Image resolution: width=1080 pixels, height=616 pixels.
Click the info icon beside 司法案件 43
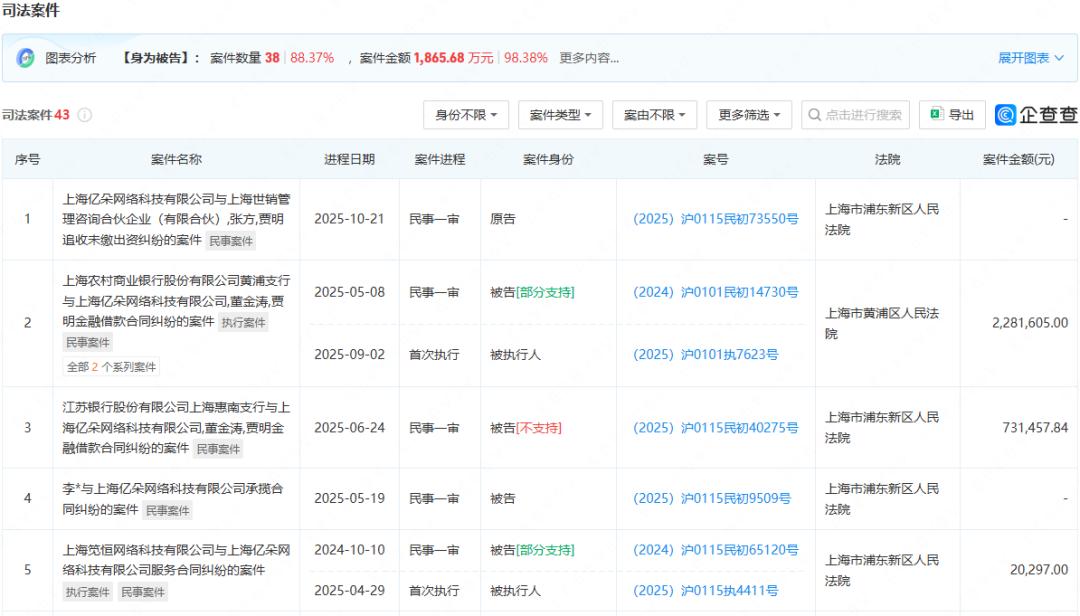85,115
